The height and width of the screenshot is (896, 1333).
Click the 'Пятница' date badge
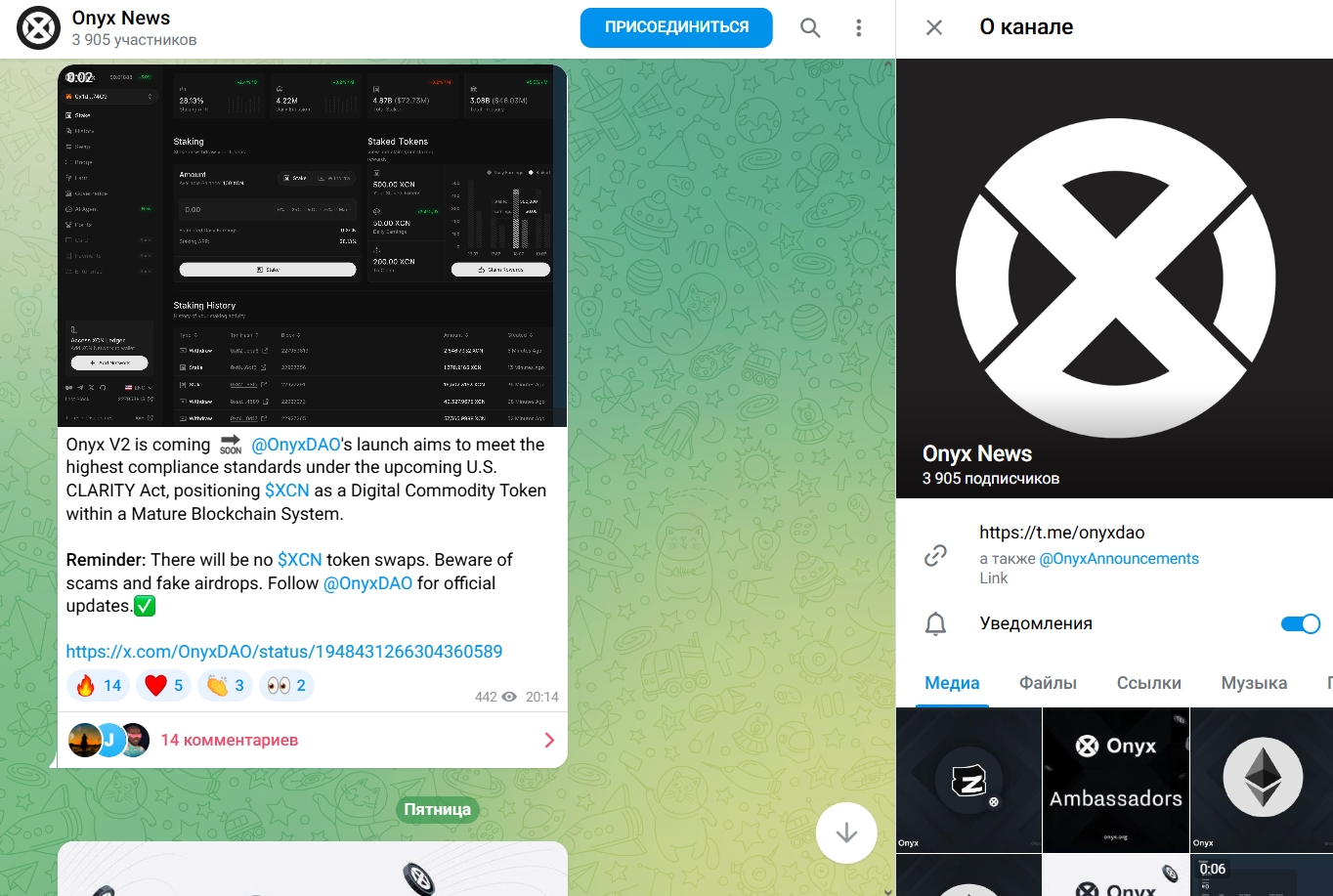(438, 809)
